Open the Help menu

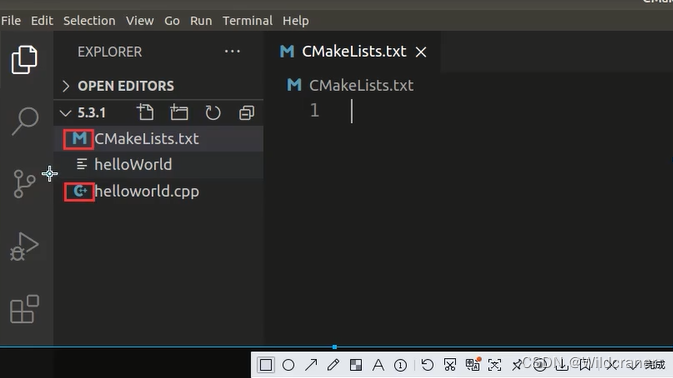click(295, 21)
